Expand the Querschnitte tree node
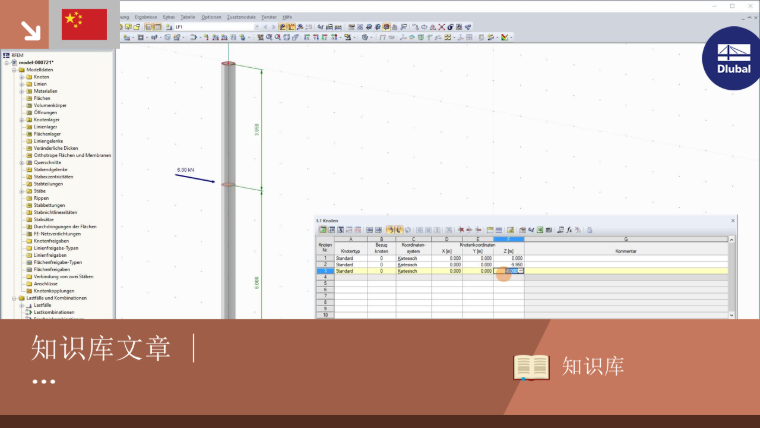 [22, 163]
